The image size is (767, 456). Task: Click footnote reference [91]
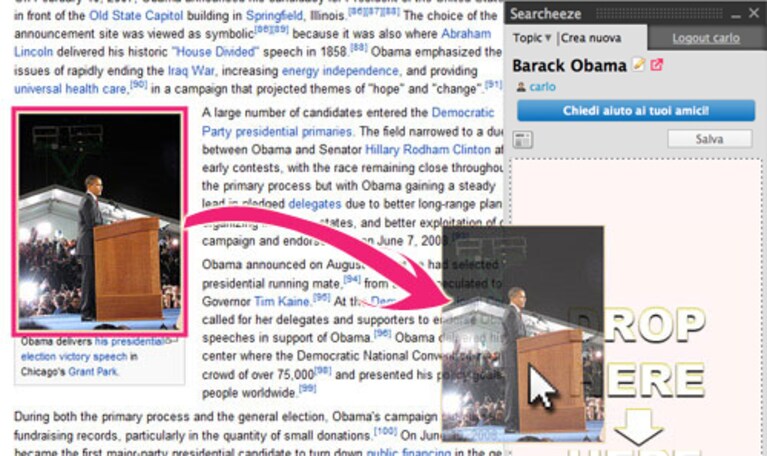493,84
